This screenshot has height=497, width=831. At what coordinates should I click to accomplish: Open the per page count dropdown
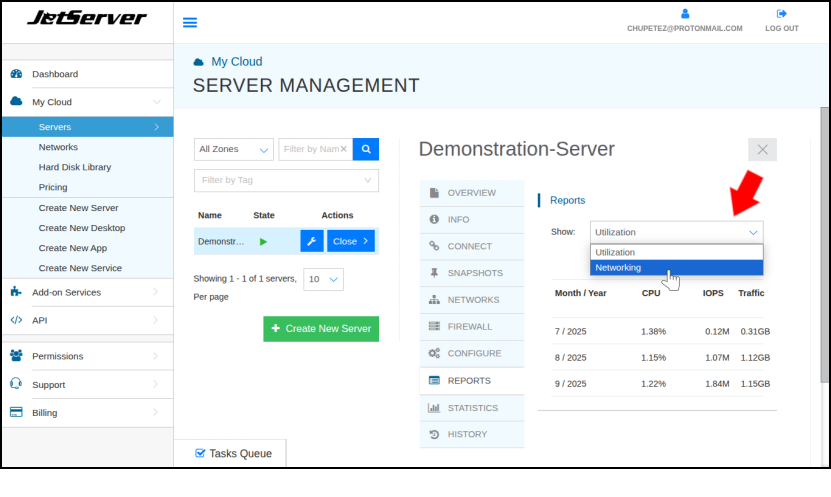point(323,279)
